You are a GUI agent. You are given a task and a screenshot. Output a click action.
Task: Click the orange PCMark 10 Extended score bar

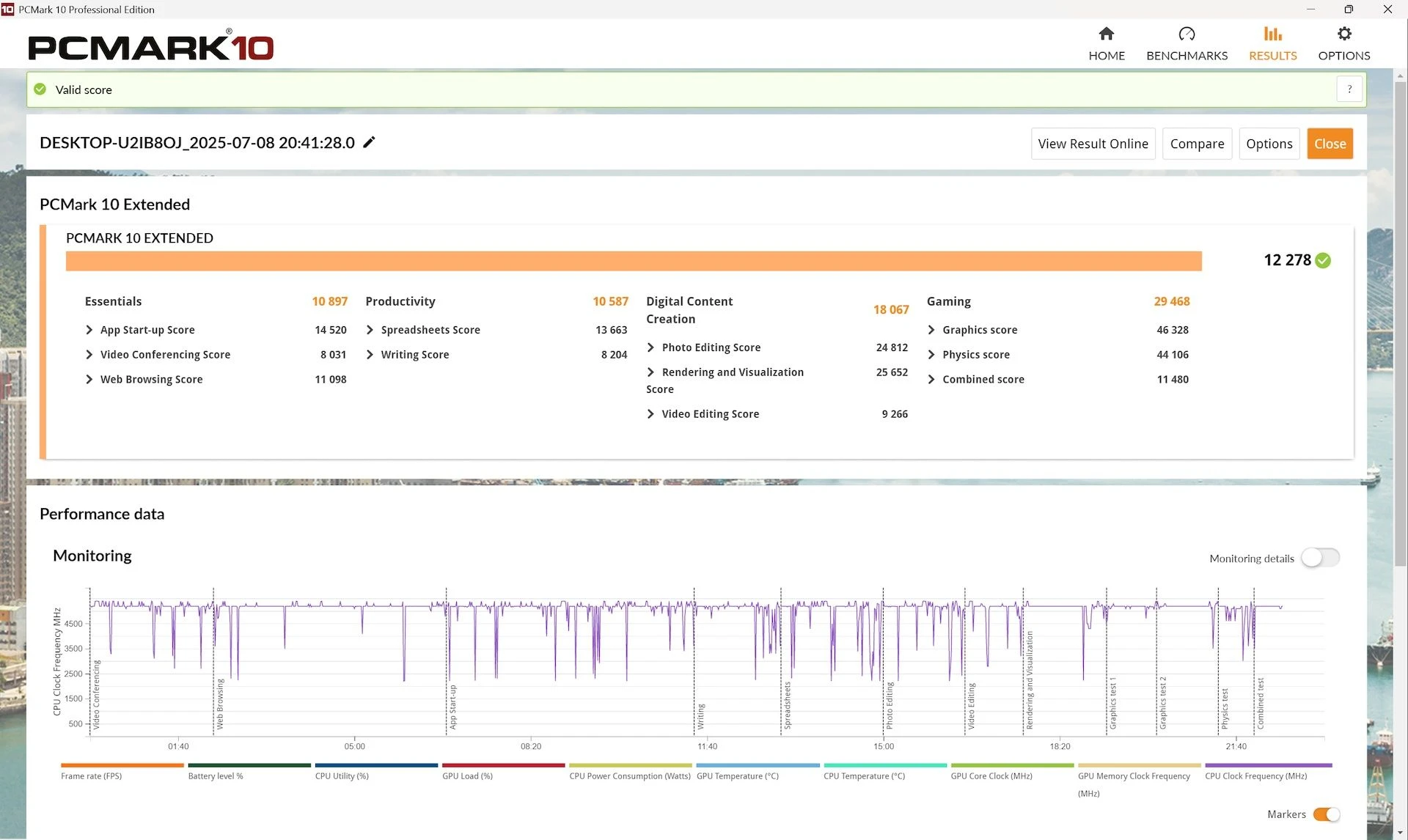(x=634, y=261)
